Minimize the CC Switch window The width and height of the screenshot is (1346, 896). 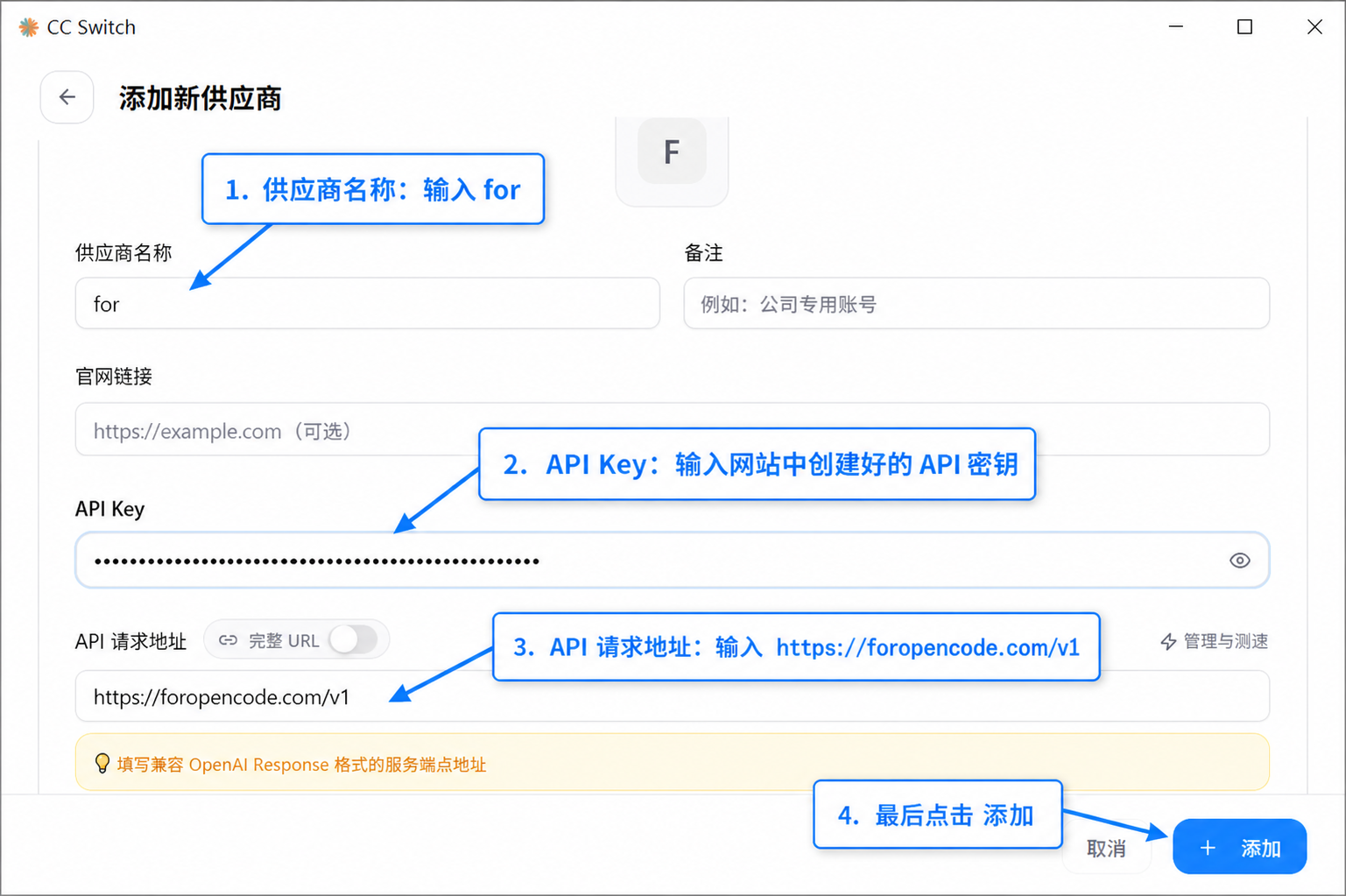click(1176, 27)
